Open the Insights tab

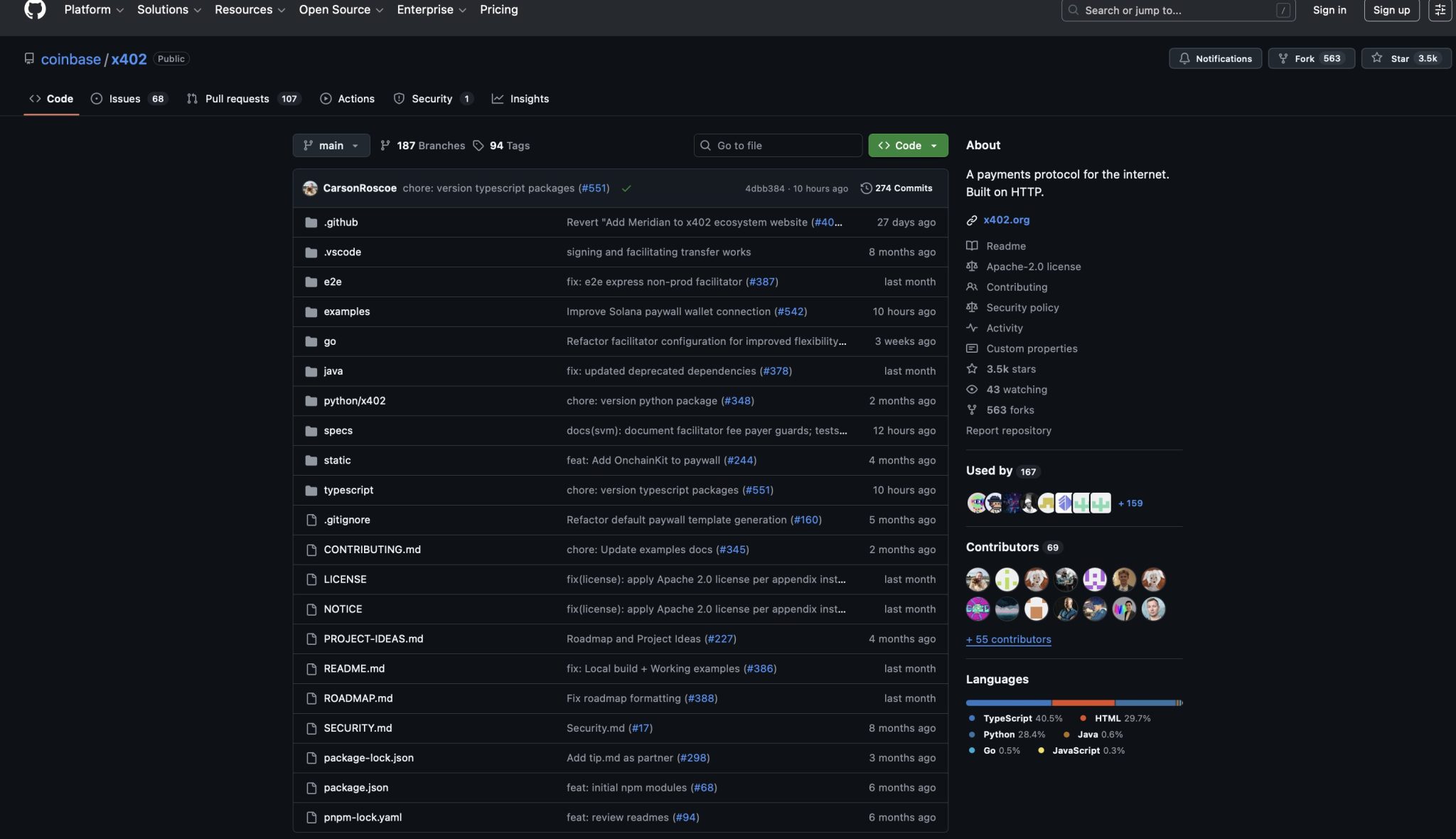[x=529, y=99]
